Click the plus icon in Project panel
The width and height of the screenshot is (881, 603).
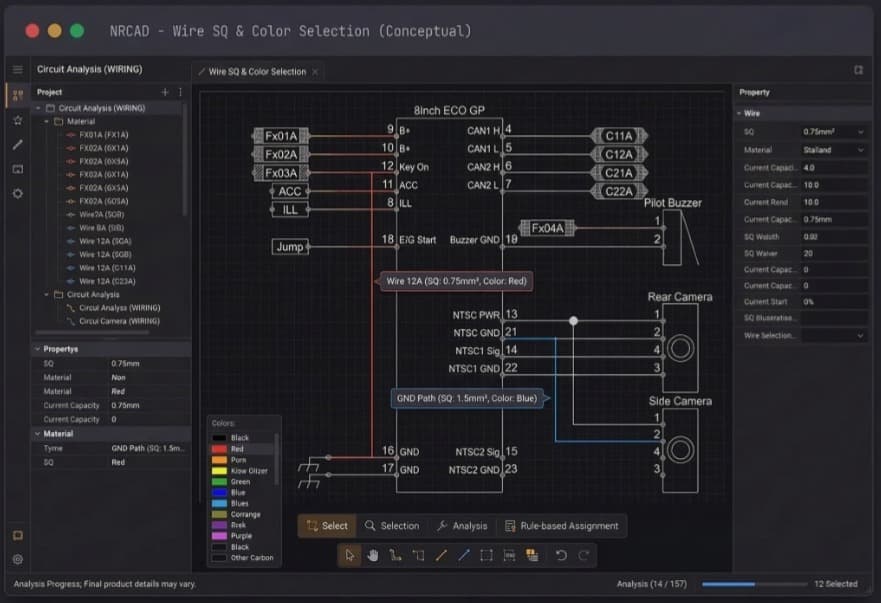click(165, 92)
